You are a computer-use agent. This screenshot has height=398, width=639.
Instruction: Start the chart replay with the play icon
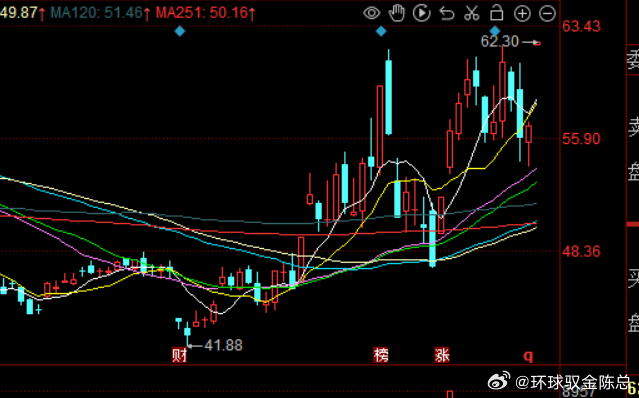(421, 13)
